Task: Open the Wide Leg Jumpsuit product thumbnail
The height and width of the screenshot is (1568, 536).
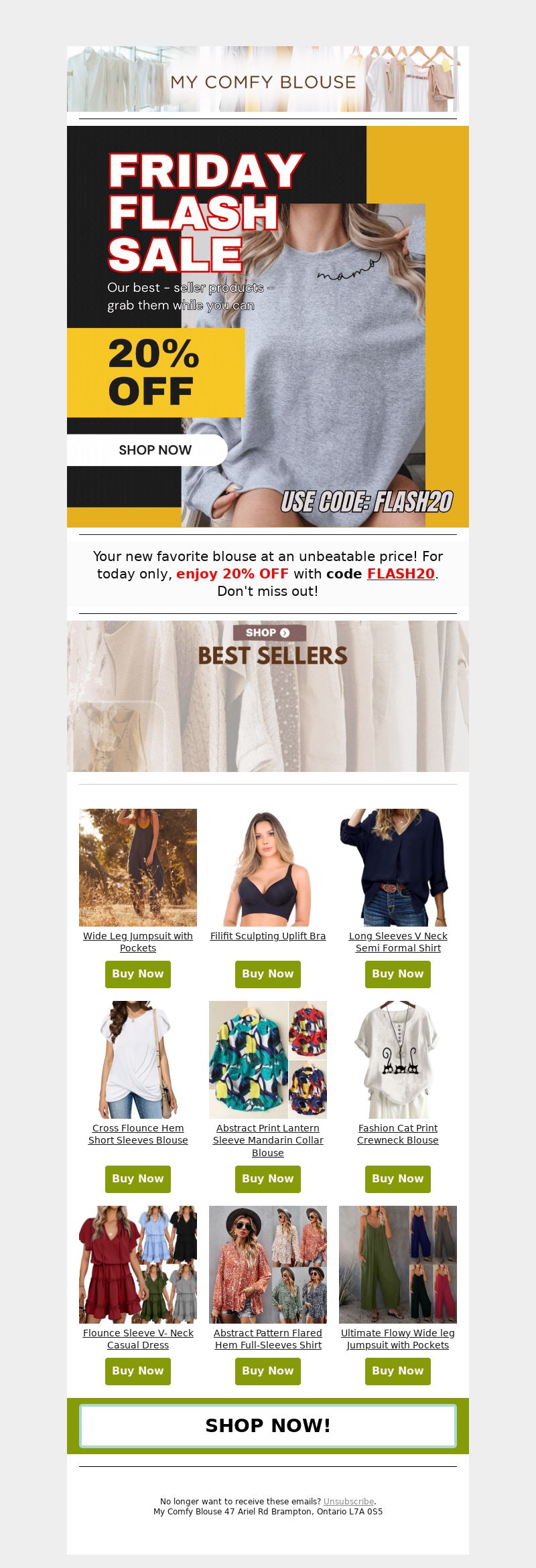Action: [x=138, y=867]
